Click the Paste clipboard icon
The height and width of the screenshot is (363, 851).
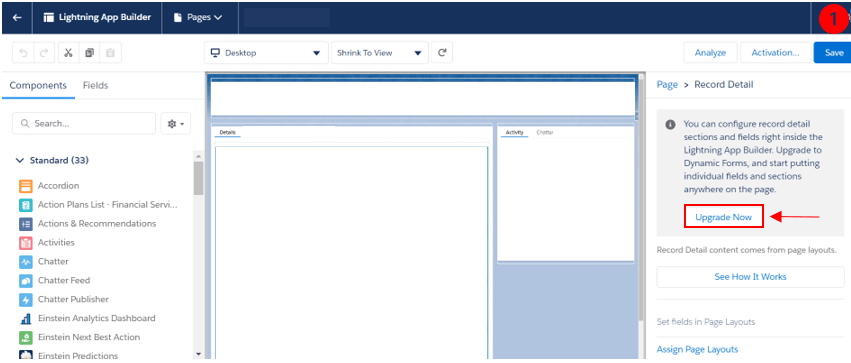pyautogui.click(x=111, y=53)
